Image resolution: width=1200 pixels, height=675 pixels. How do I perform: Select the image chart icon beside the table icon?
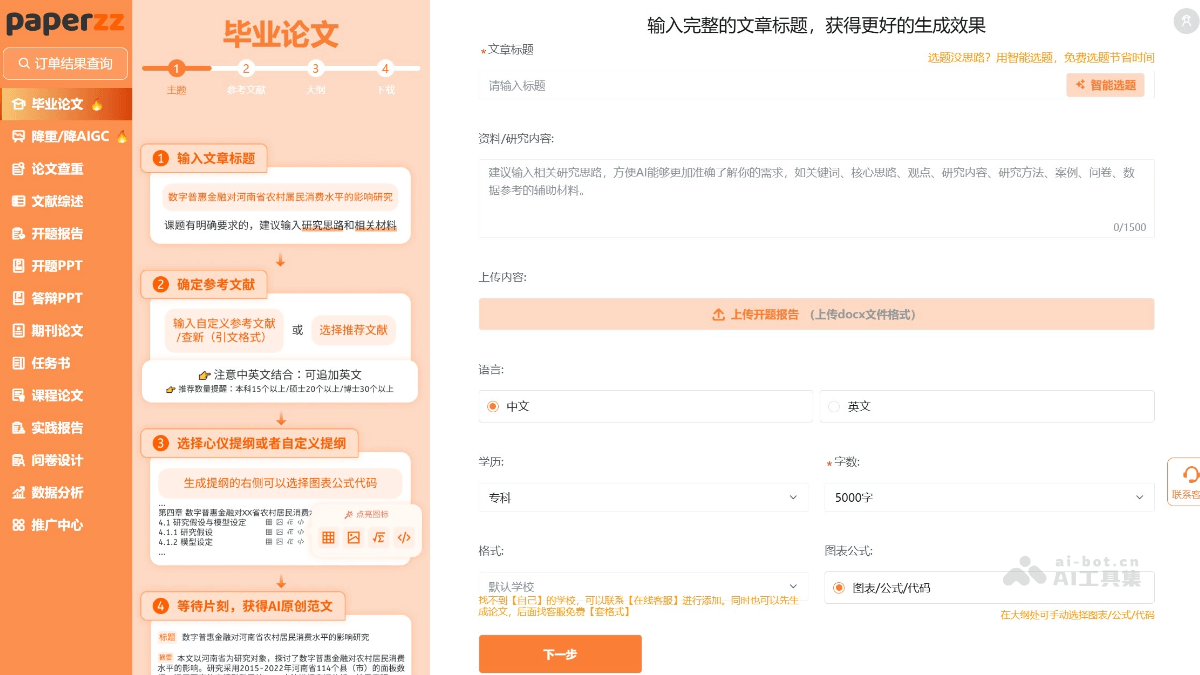(352, 537)
